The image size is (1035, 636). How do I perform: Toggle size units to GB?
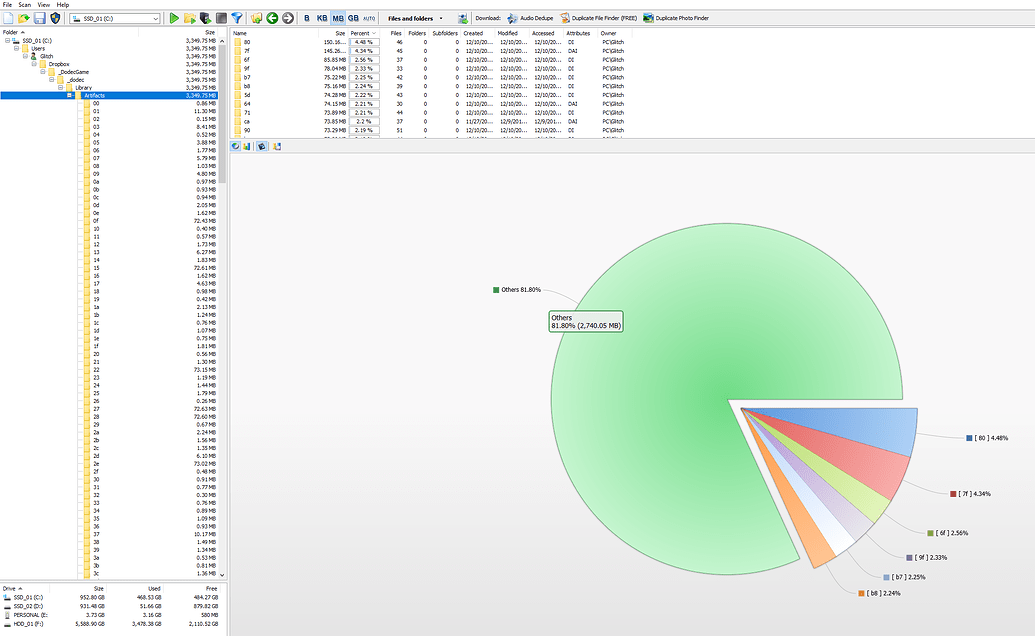coord(353,18)
